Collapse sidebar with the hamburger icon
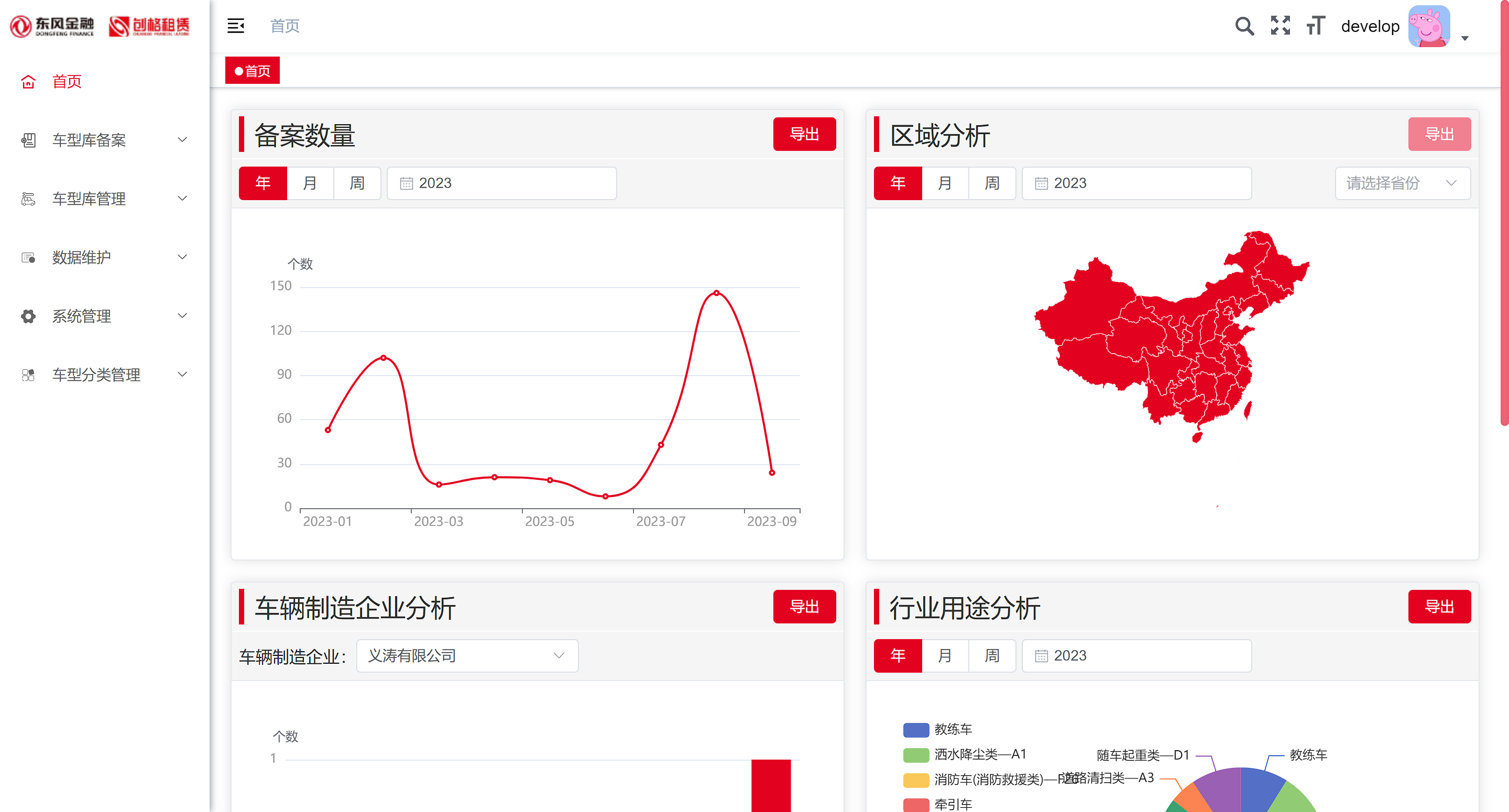The height and width of the screenshot is (812, 1509). (235, 26)
